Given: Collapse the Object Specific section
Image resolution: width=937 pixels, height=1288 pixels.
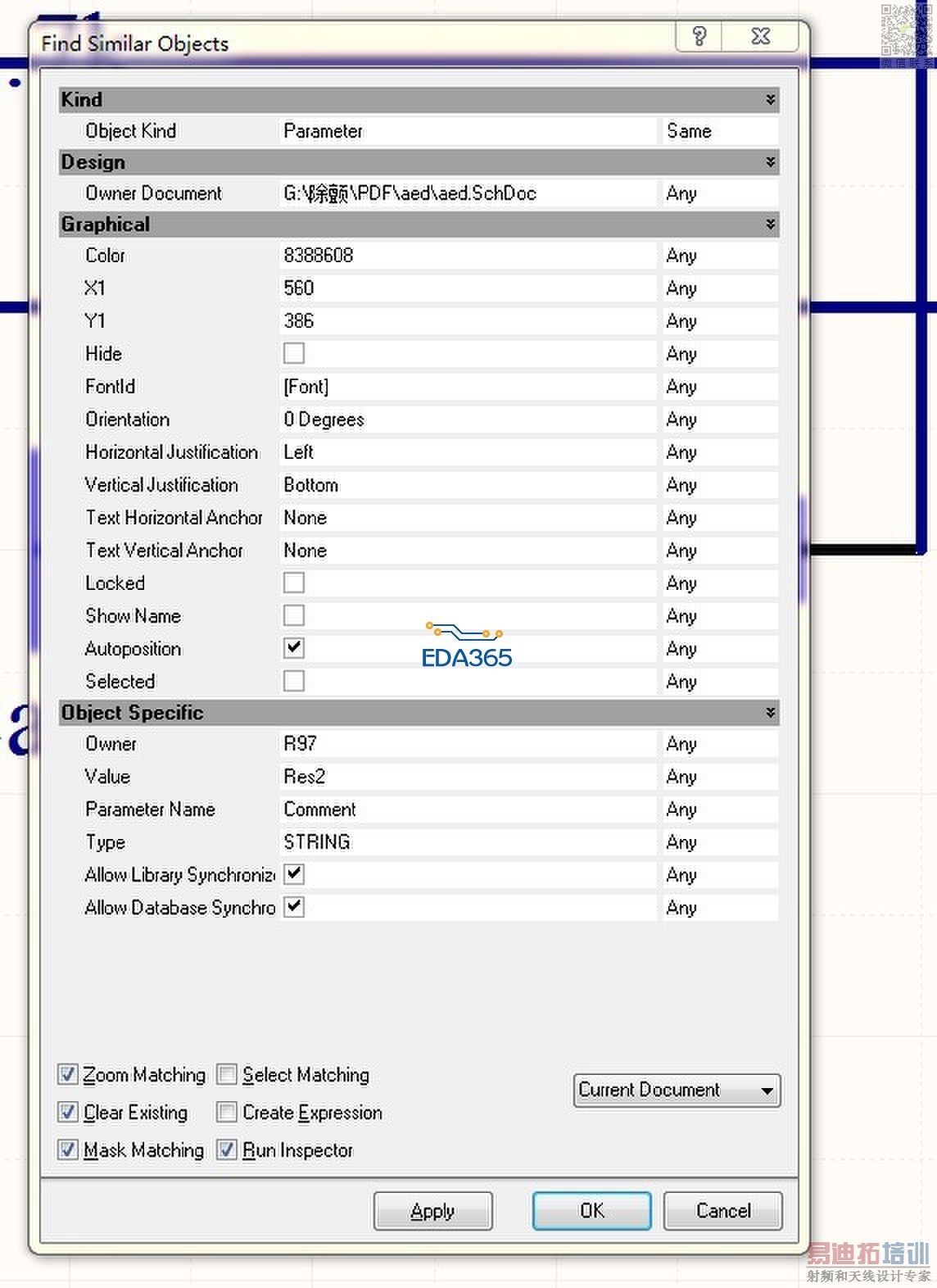Looking at the screenshot, I should coord(770,712).
